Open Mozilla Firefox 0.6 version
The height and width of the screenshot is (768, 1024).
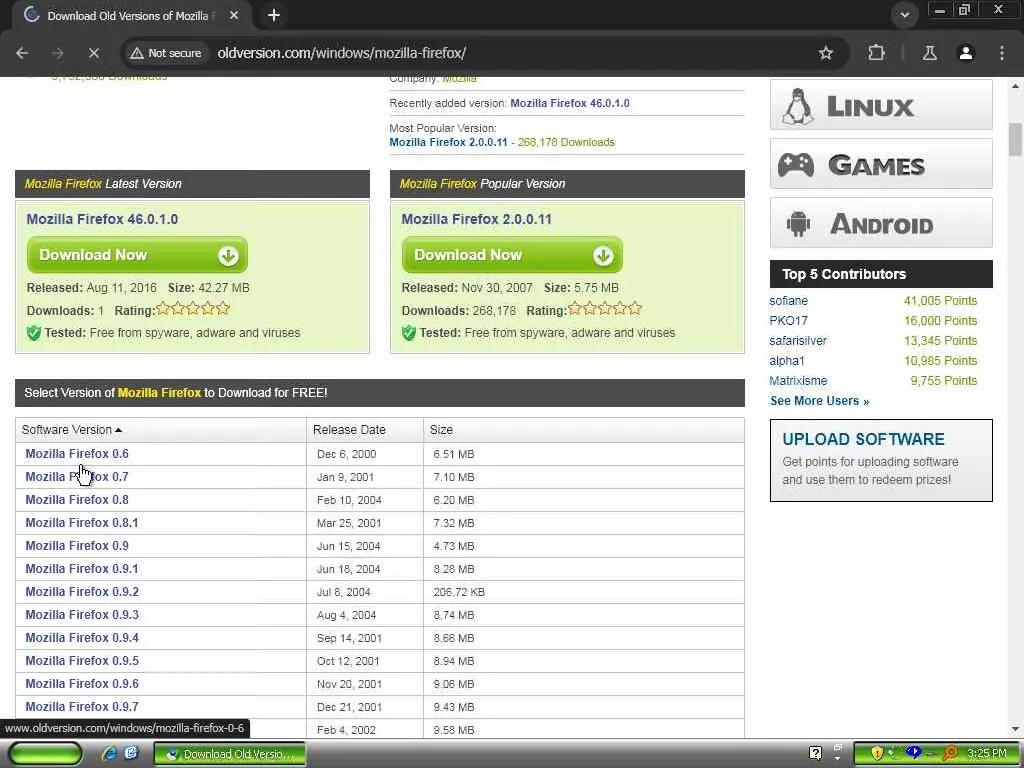pyautogui.click(x=77, y=454)
